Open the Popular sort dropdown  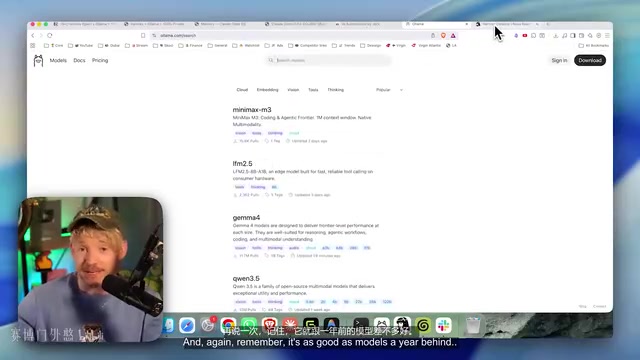pyautogui.click(x=389, y=90)
